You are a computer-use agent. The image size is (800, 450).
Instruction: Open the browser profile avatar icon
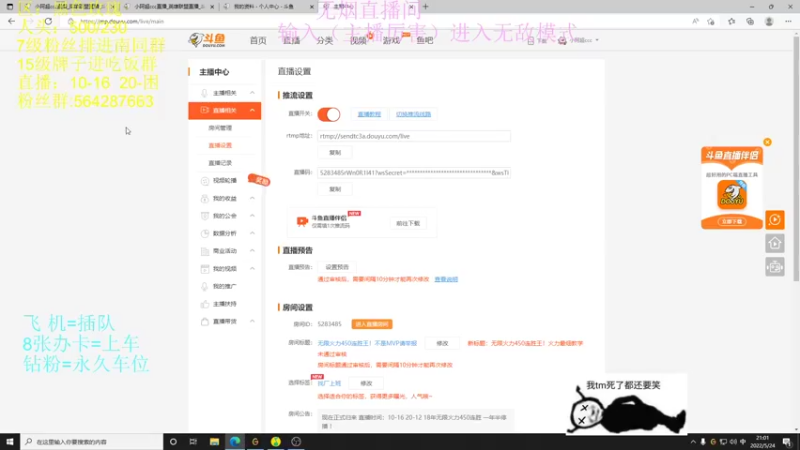[x=769, y=21]
